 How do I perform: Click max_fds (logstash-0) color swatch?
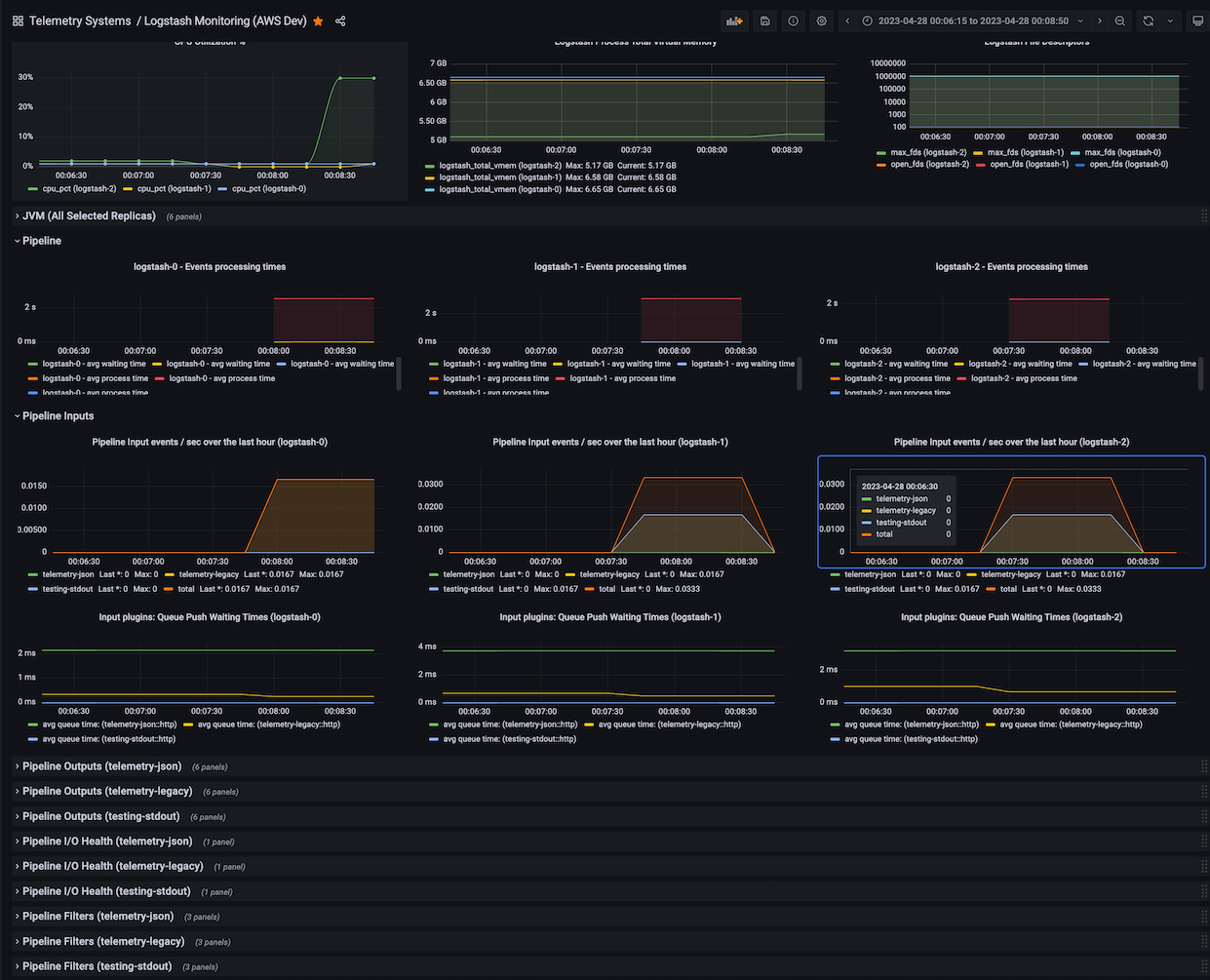click(x=1075, y=152)
